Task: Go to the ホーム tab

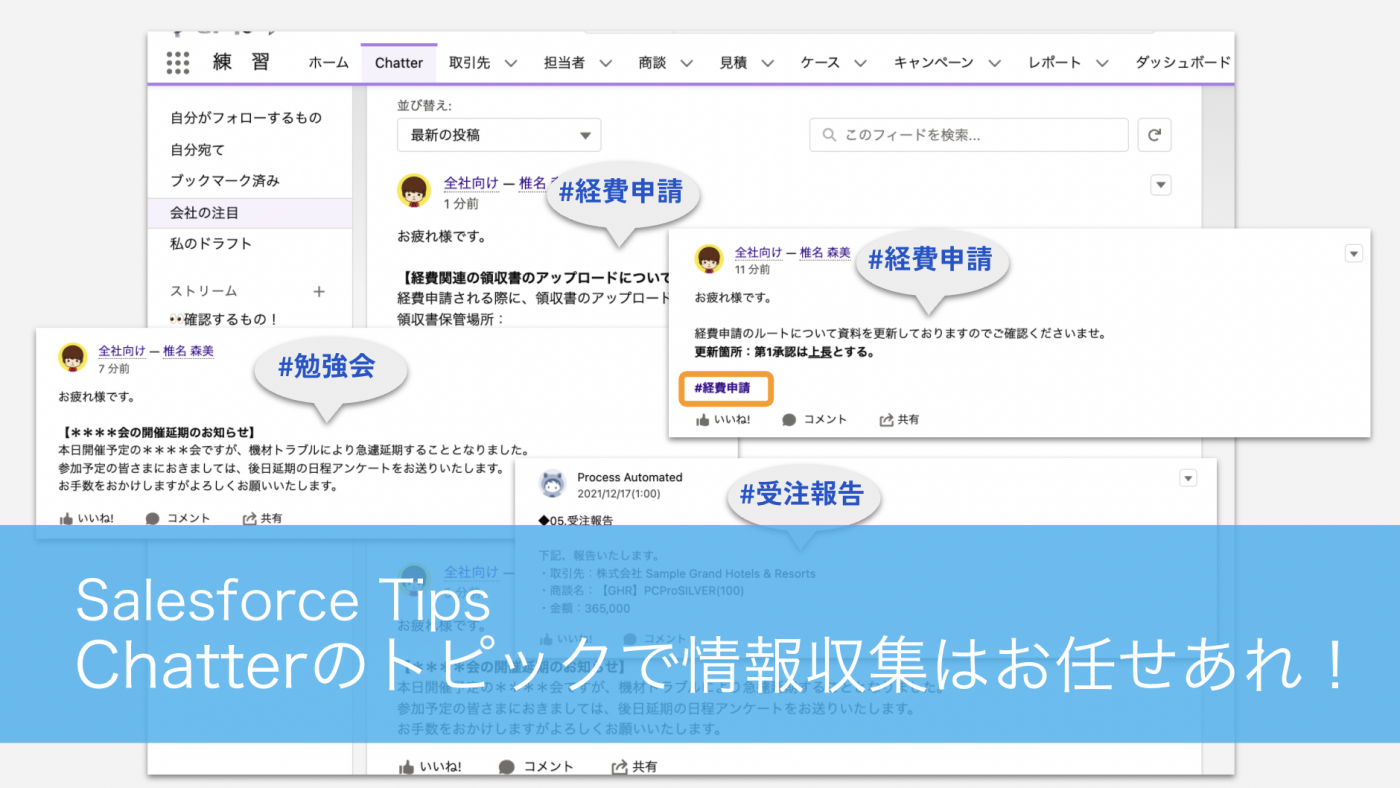Action: tap(329, 62)
